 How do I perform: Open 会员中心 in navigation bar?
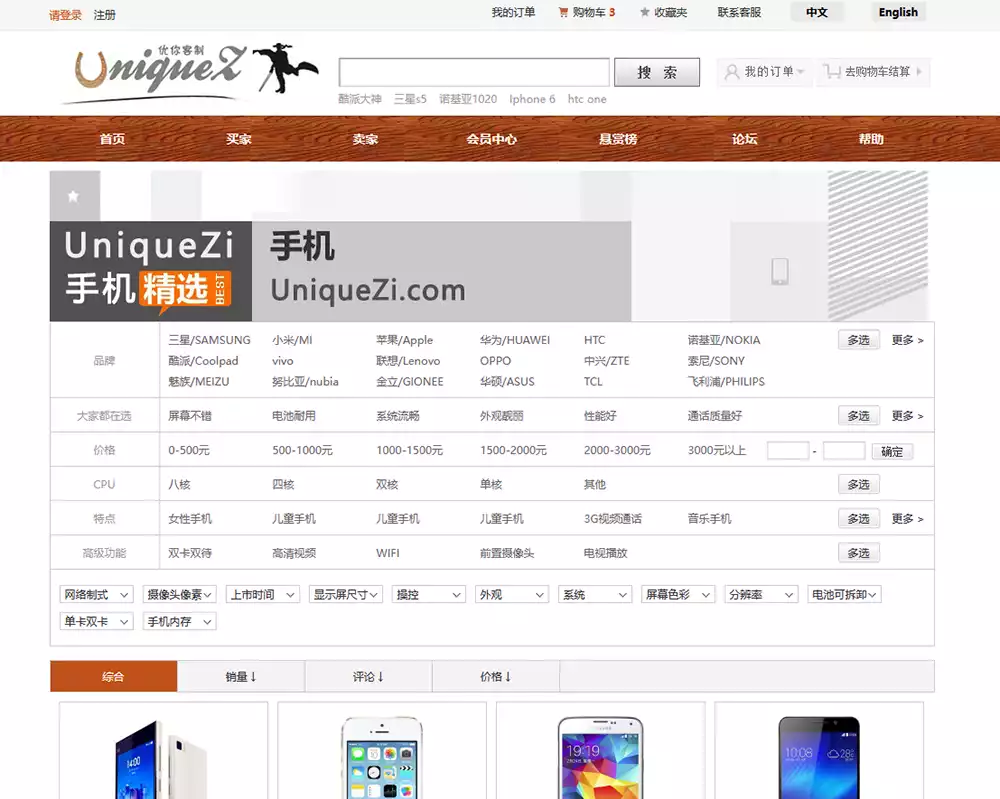(491, 139)
